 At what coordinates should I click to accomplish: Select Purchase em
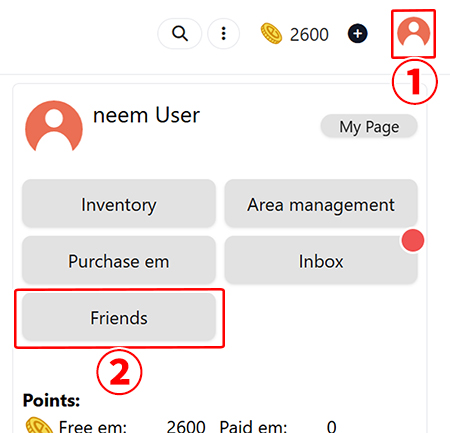click(x=119, y=261)
